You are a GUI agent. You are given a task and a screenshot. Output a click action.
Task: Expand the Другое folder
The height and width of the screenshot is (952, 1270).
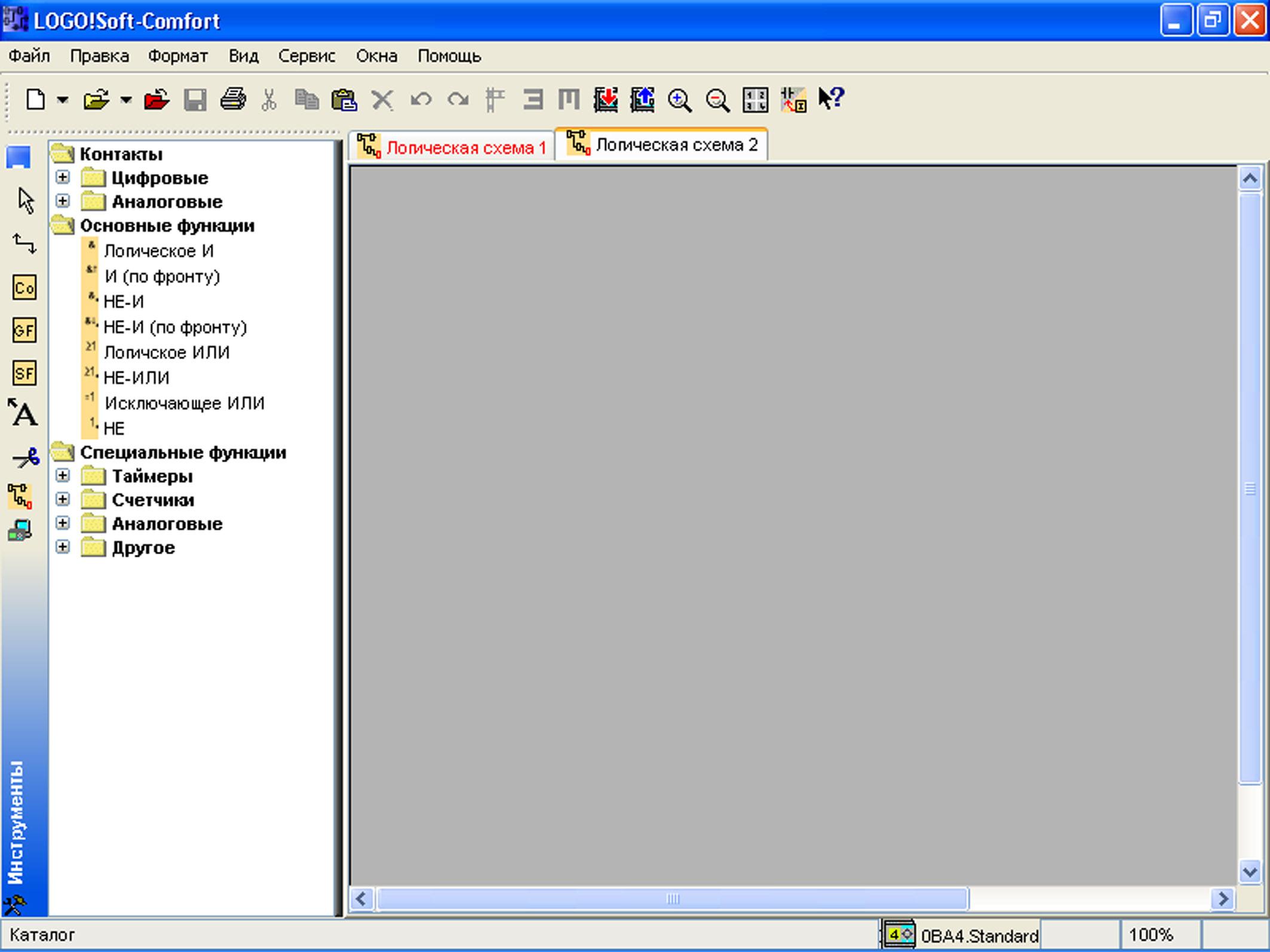pos(63,546)
